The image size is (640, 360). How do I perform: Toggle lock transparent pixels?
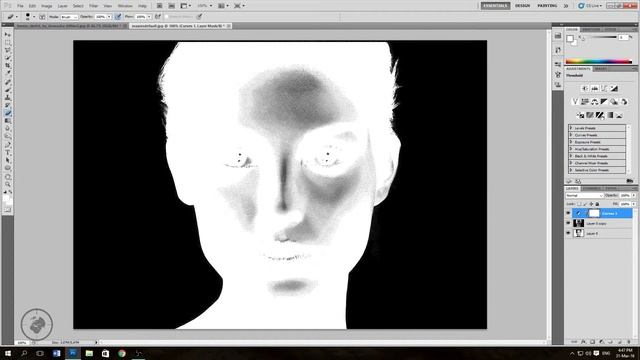(x=579, y=204)
